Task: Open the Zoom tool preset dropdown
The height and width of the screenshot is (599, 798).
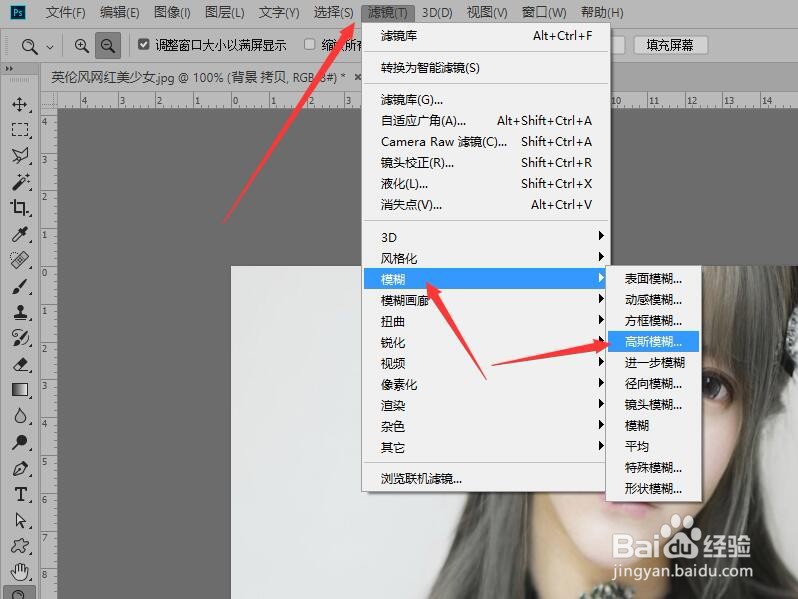Action: (50, 47)
